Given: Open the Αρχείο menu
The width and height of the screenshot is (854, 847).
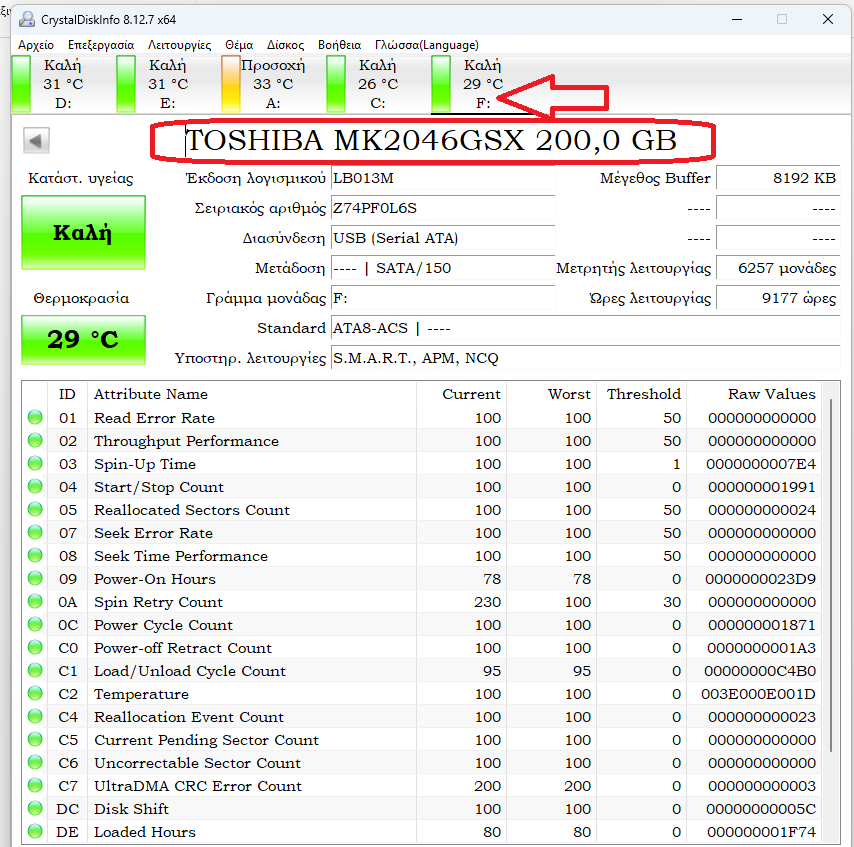Looking at the screenshot, I should [x=36, y=45].
